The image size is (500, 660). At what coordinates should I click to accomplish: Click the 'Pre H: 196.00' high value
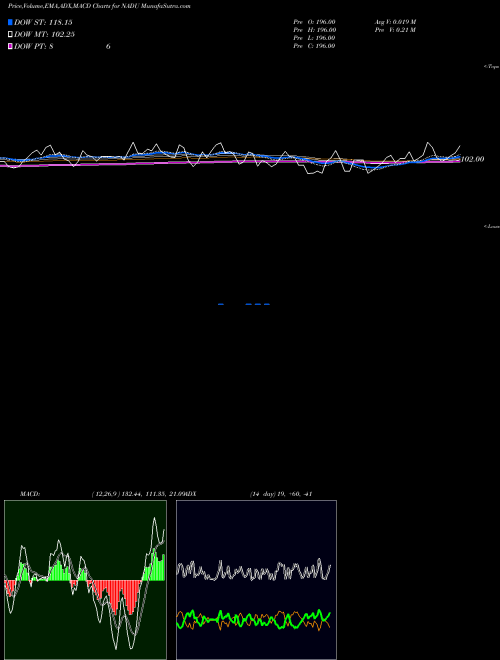click(314, 30)
